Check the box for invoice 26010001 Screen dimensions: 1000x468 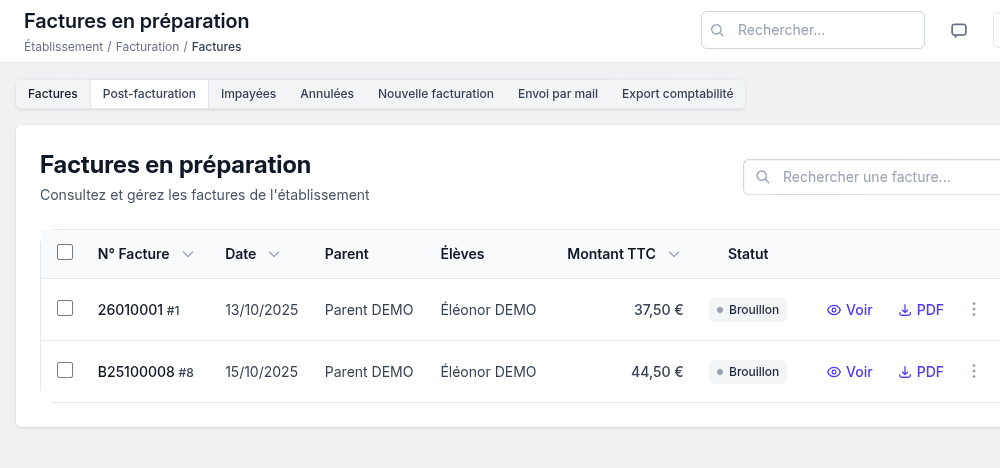(65, 309)
